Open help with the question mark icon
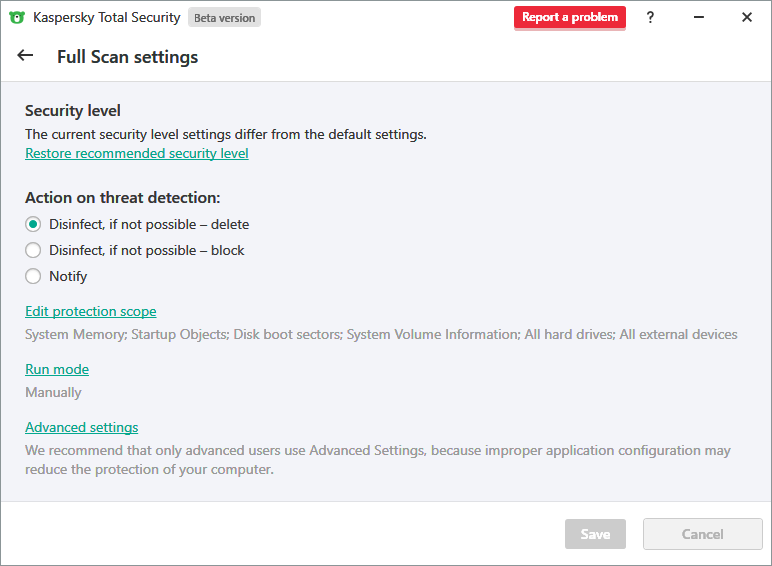Screen dimensions: 772x566 650,17
